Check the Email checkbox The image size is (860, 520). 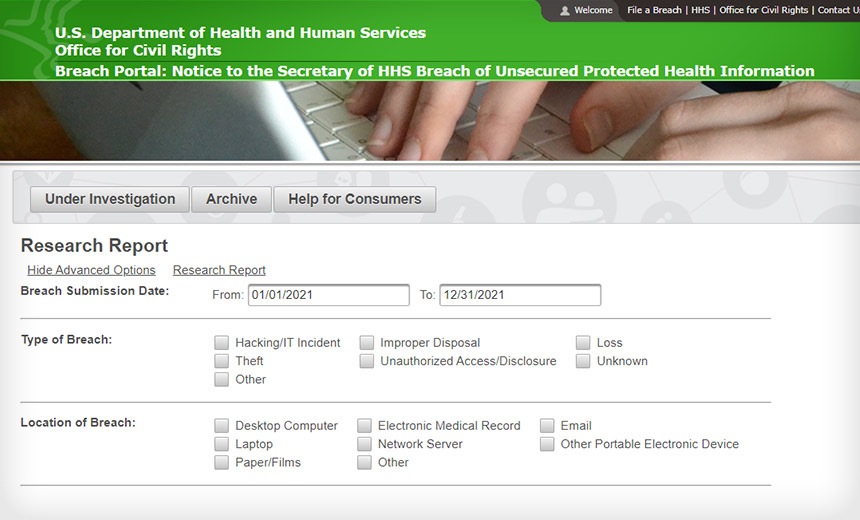[x=547, y=426]
